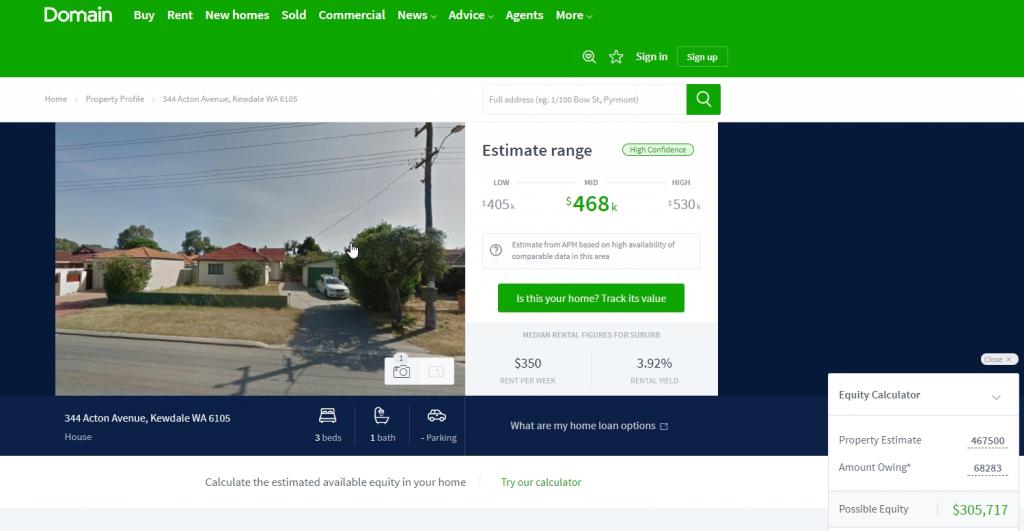Click the shortlist star icon
Image resolution: width=1024 pixels, height=531 pixels.
(616, 57)
